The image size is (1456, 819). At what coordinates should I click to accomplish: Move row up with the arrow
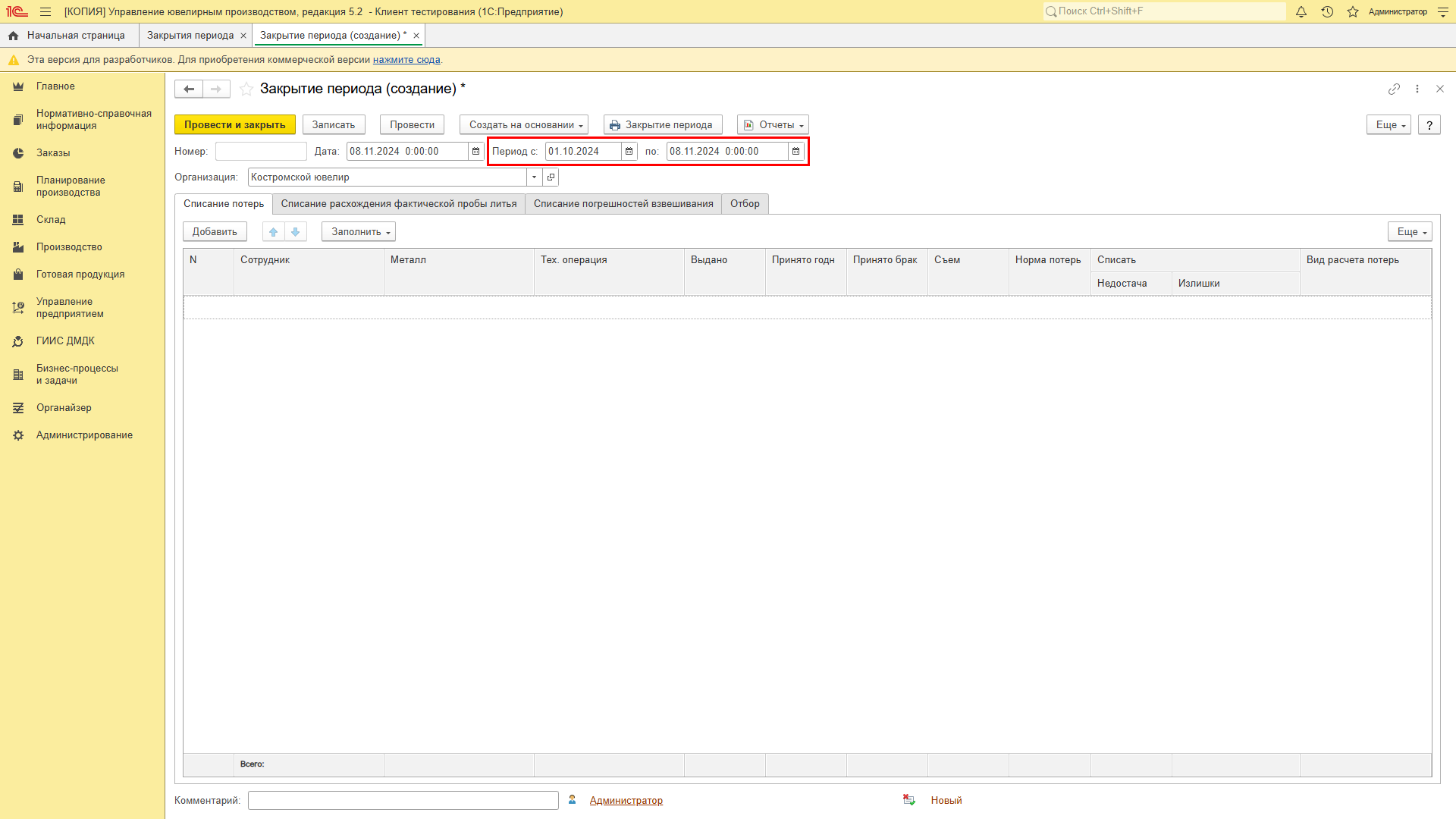274,232
